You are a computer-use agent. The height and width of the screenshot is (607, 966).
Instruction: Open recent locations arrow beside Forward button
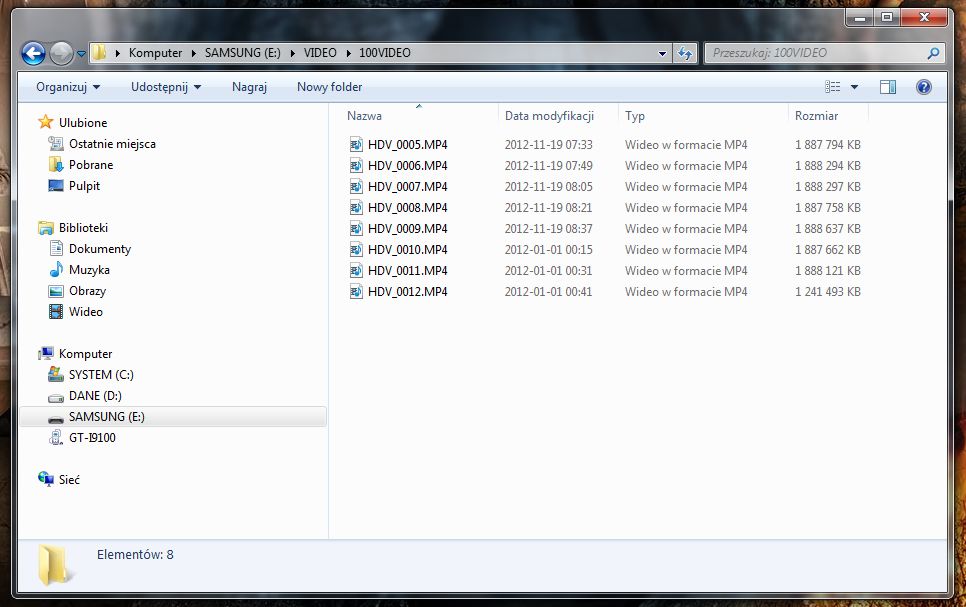tap(81, 54)
